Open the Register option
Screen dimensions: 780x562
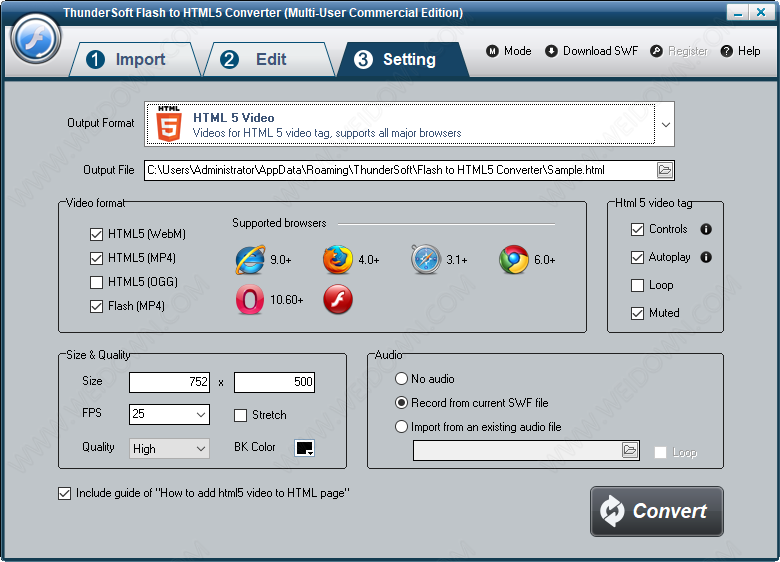coord(679,51)
